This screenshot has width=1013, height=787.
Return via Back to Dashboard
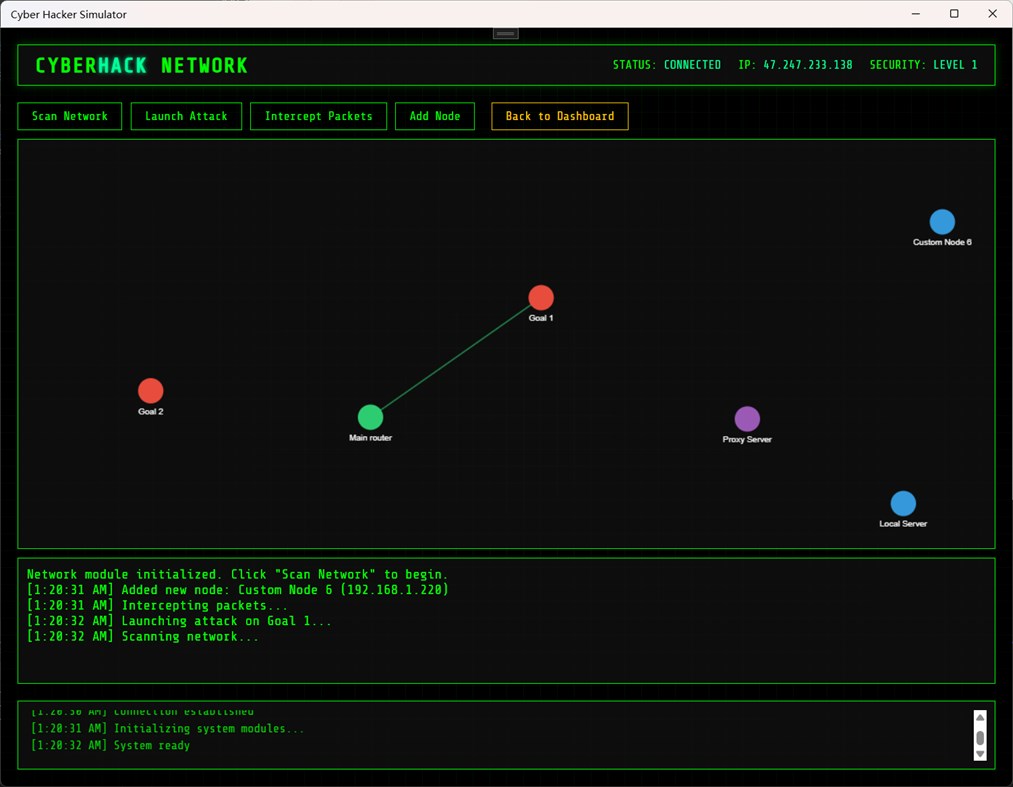(559, 116)
